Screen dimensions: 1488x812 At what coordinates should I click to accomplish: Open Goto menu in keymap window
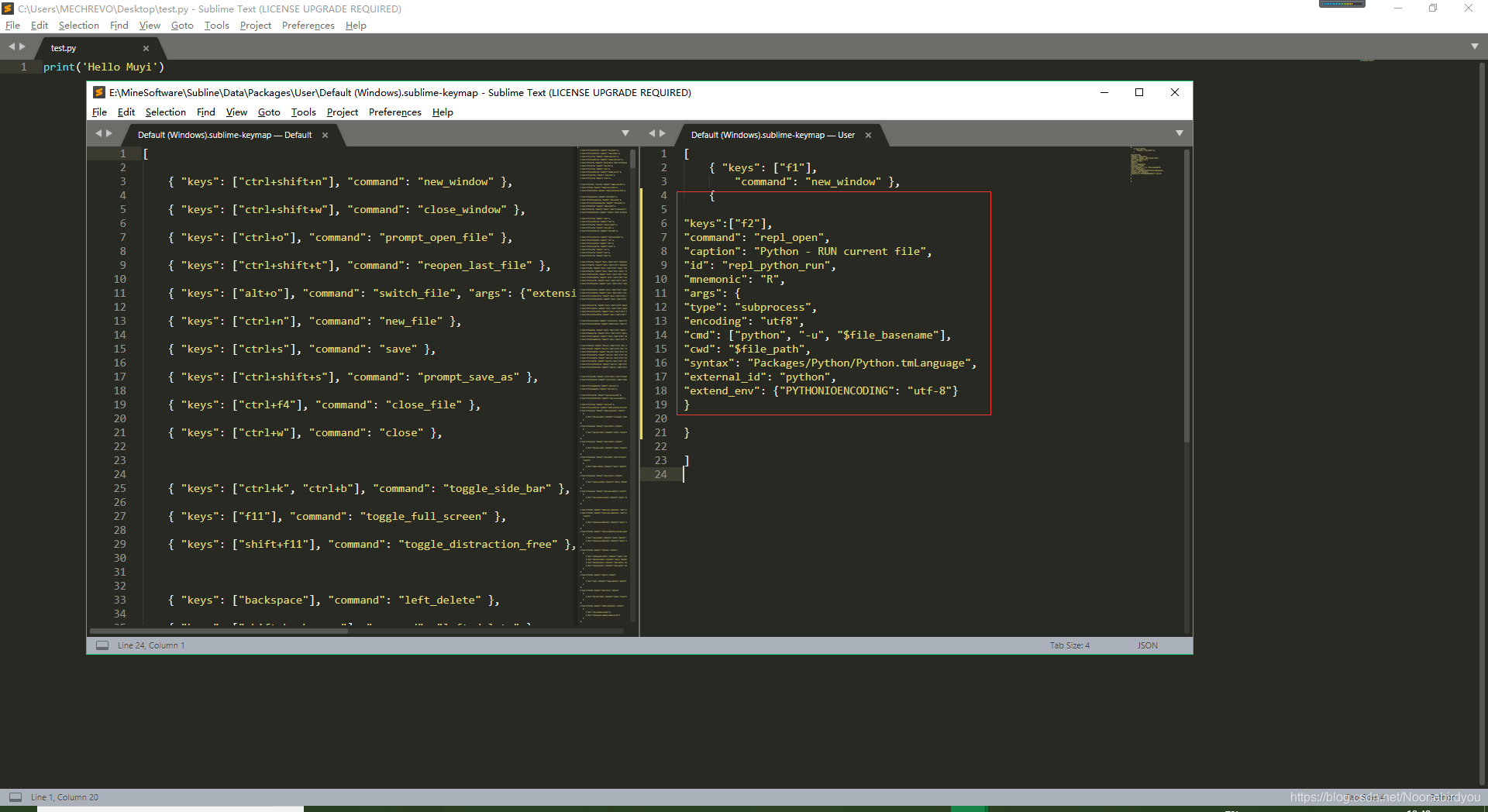tap(269, 112)
